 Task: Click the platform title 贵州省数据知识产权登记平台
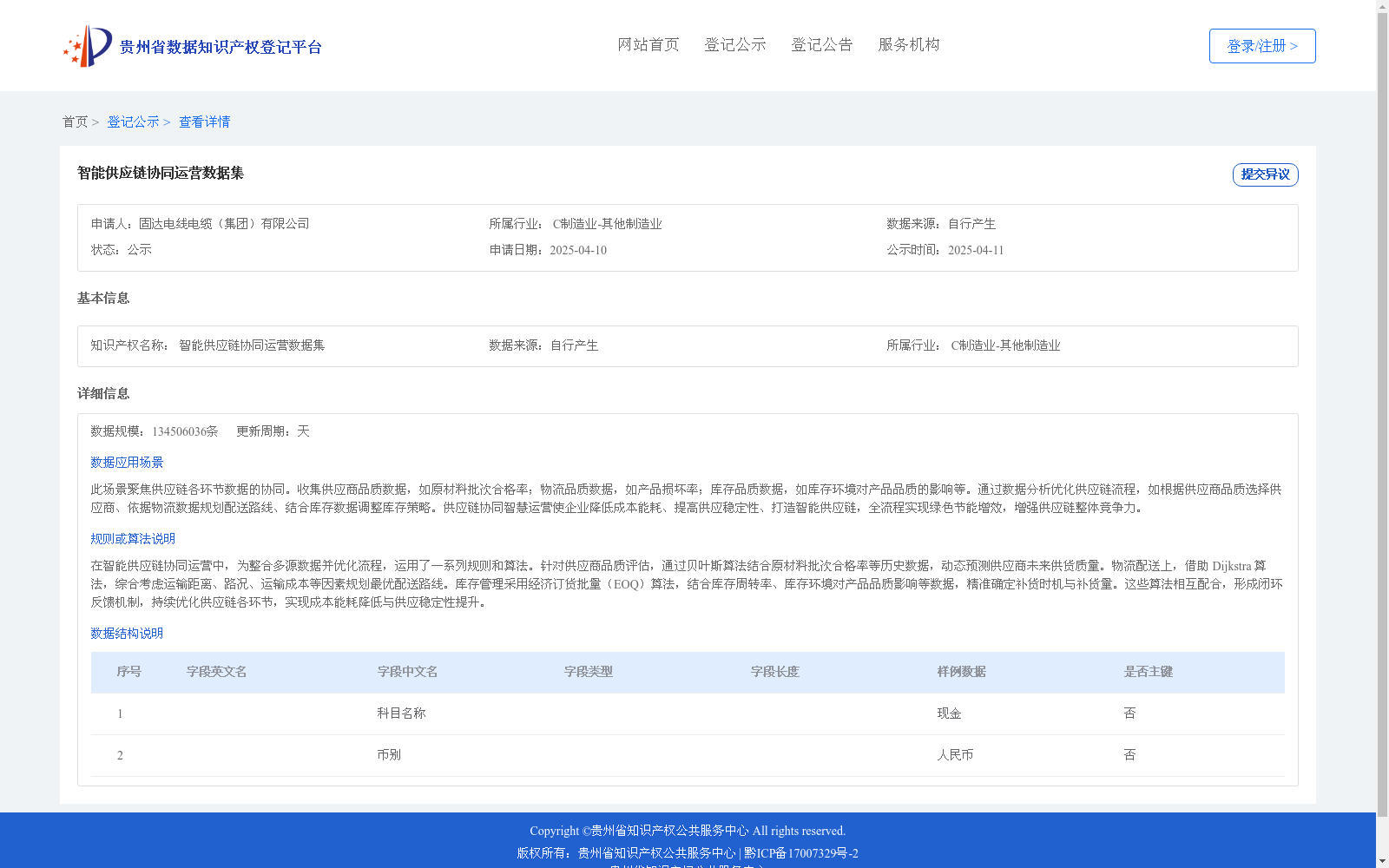(x=221, y=47)
